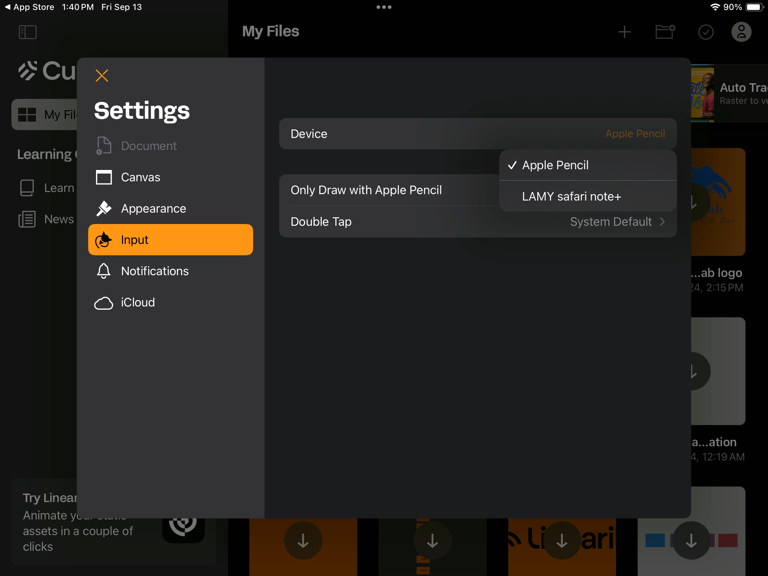This screenshot has width=768, height=576.
Task: Download the dark file second from left at bottom
Action: pyautogui.click(x=432, y=541)
